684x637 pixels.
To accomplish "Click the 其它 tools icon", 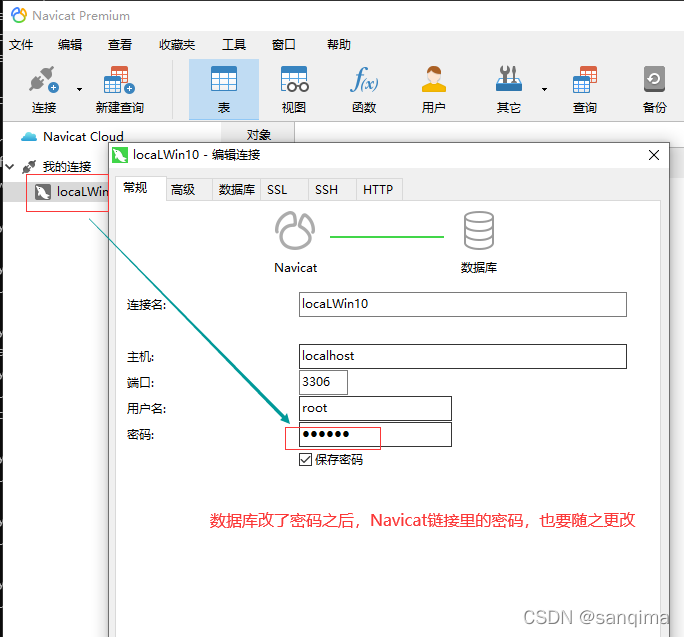I will pyautogui.click(x=509, y=79).
